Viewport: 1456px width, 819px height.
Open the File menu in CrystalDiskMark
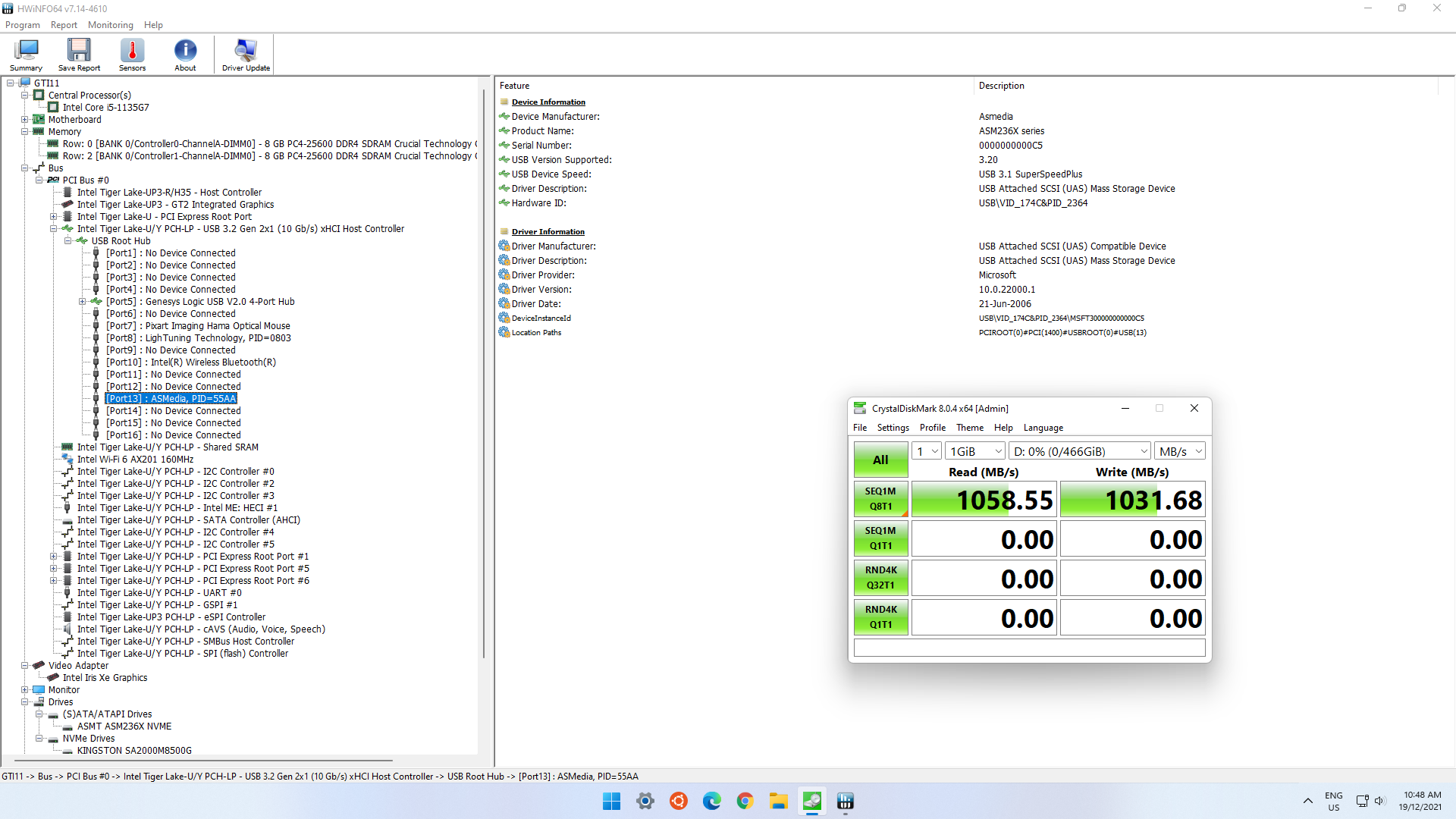point(860,428)
